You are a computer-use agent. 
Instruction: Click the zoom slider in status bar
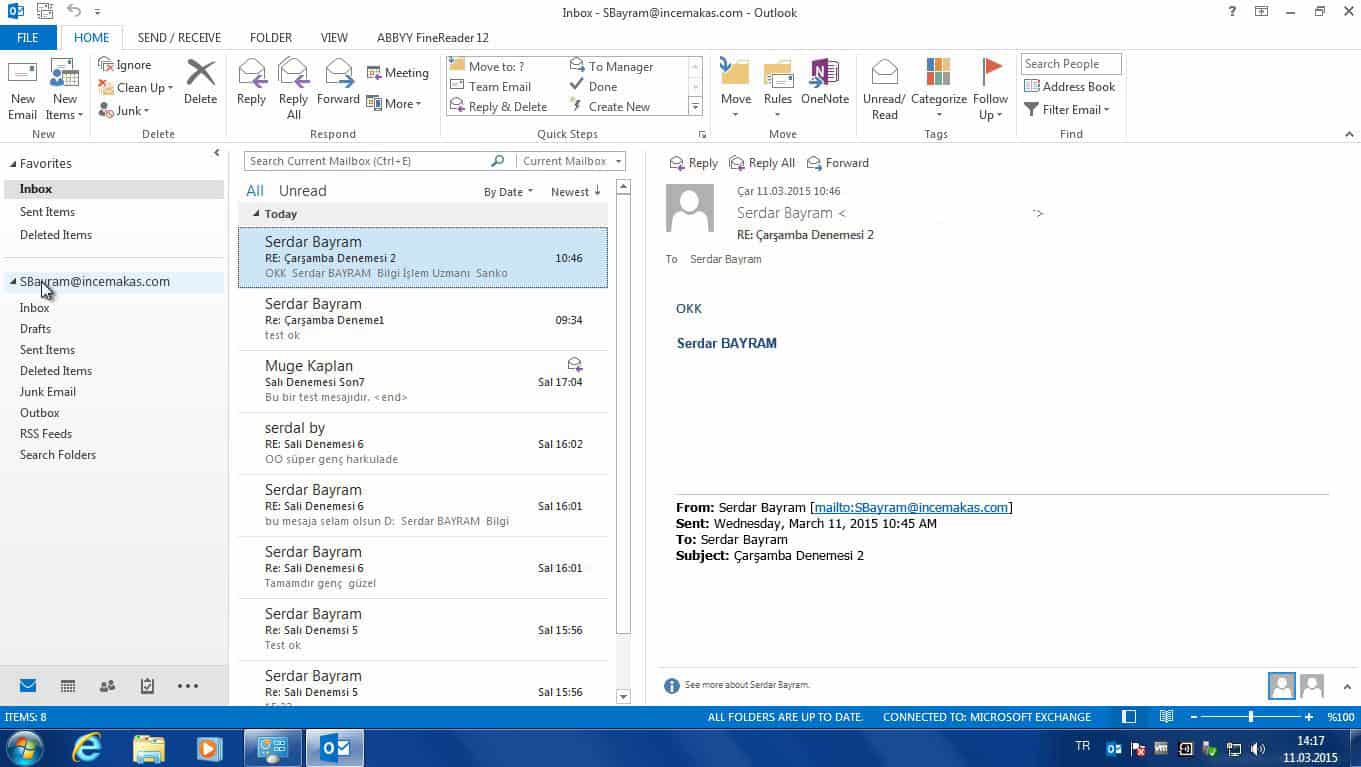pos(1250,717)
